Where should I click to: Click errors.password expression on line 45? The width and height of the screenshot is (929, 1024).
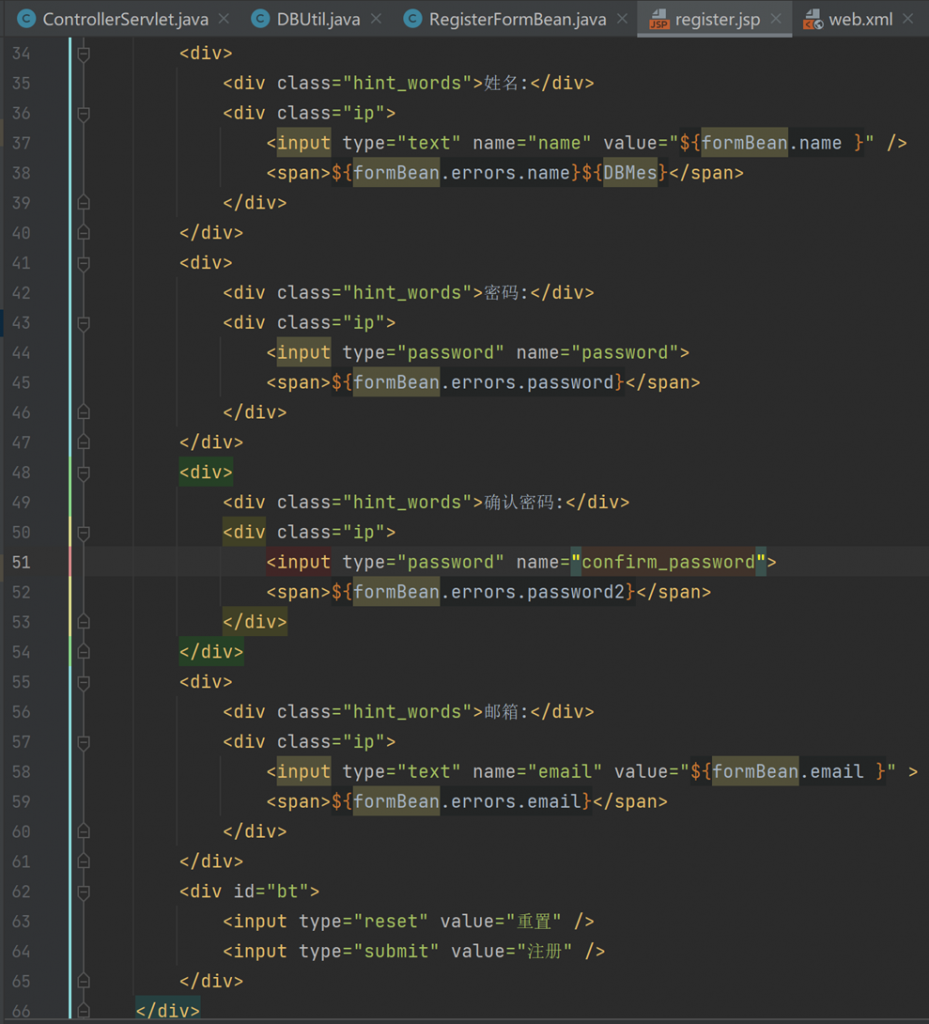531,383
